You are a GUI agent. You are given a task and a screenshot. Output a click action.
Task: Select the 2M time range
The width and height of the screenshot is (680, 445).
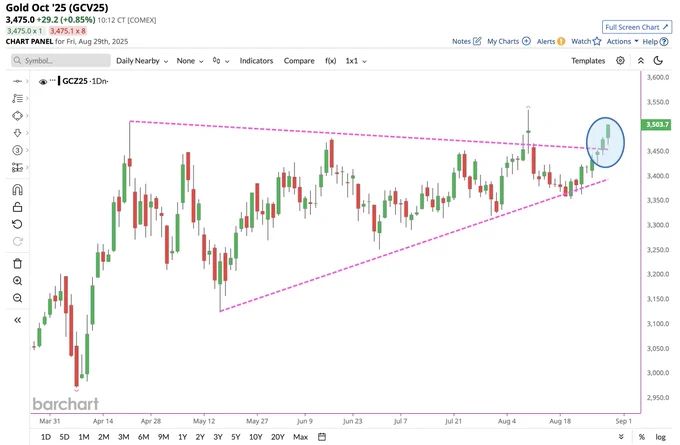point(104,437)
